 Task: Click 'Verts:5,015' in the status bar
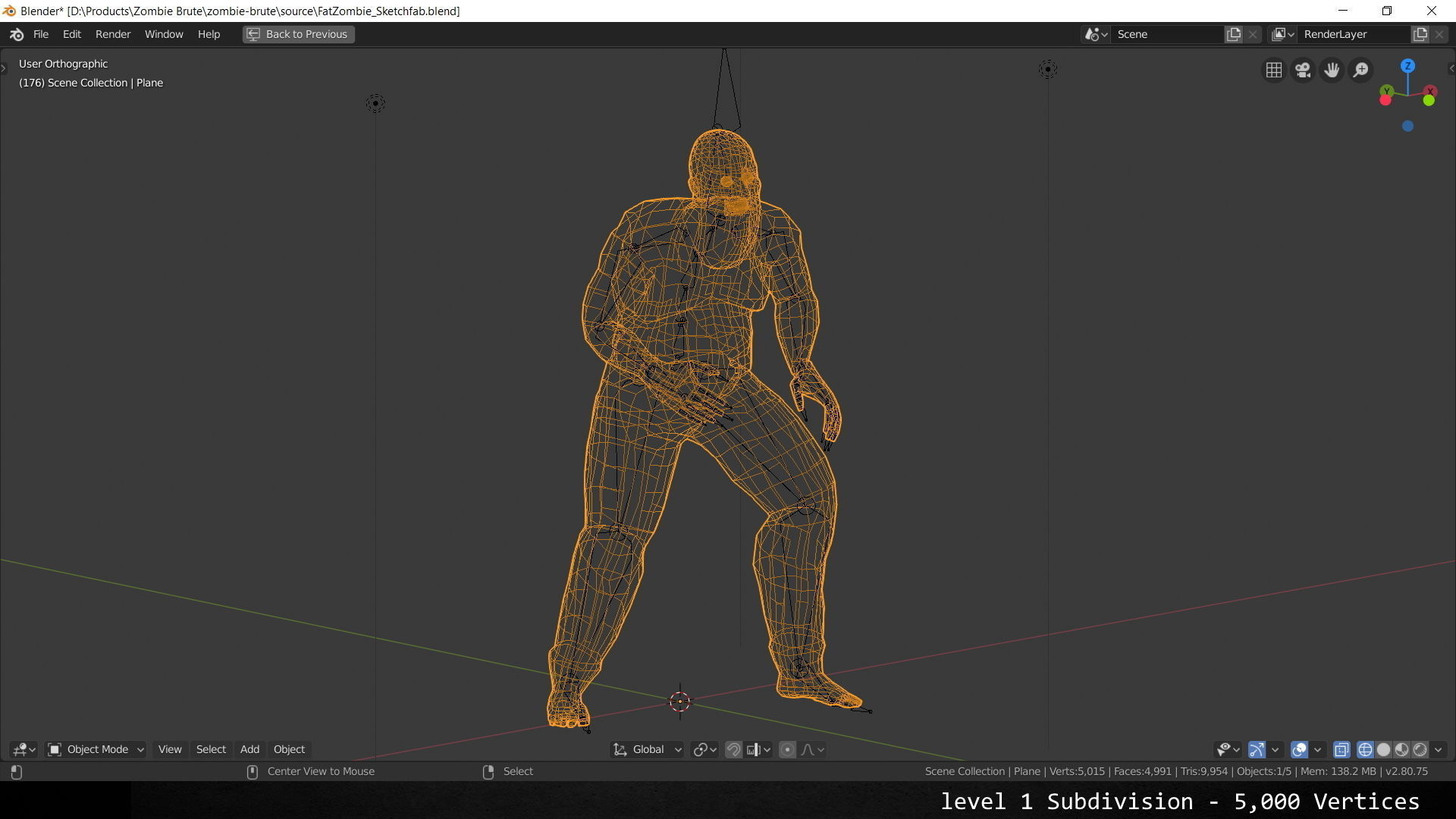(1077, 771)
